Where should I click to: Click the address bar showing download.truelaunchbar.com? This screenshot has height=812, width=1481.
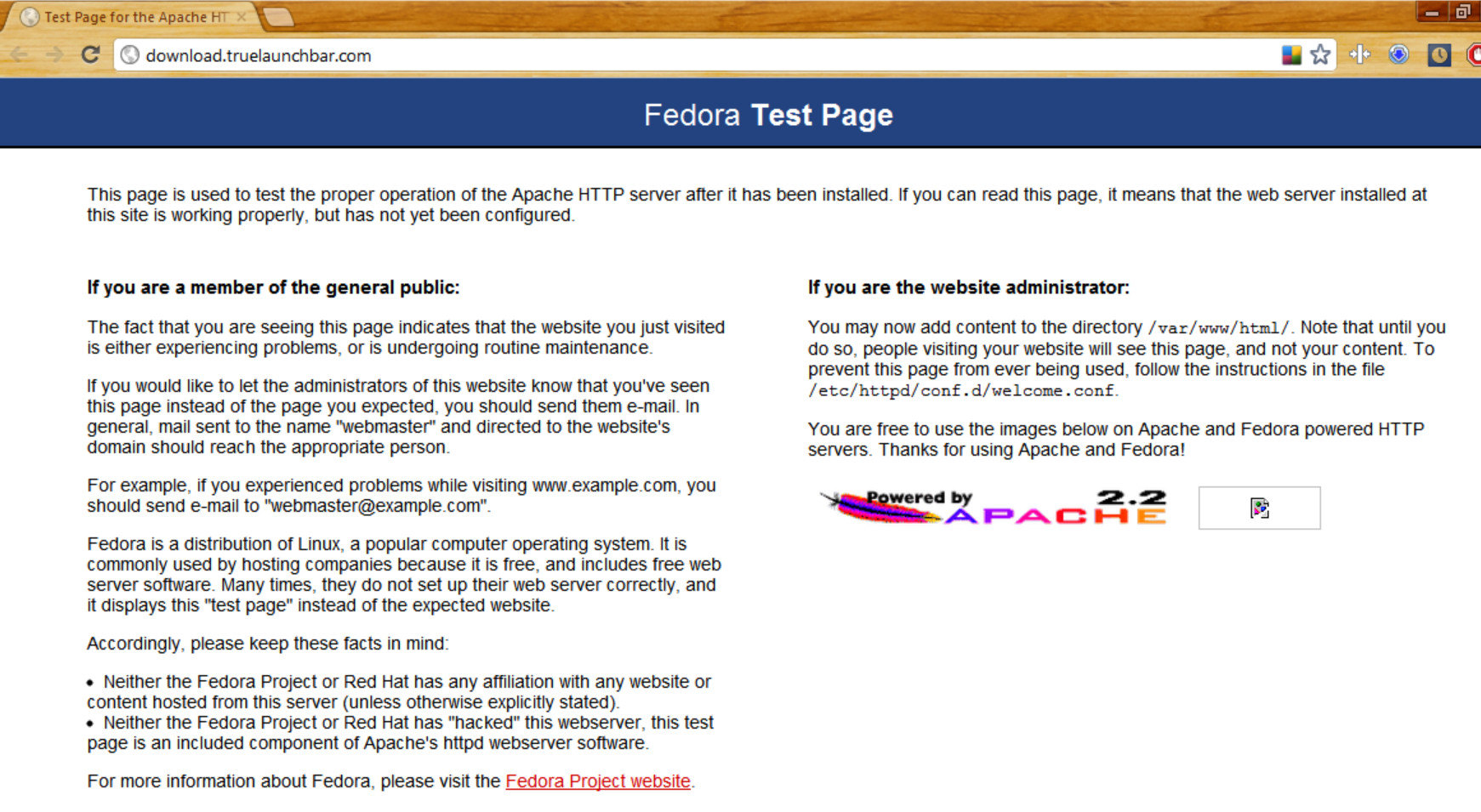681,55
